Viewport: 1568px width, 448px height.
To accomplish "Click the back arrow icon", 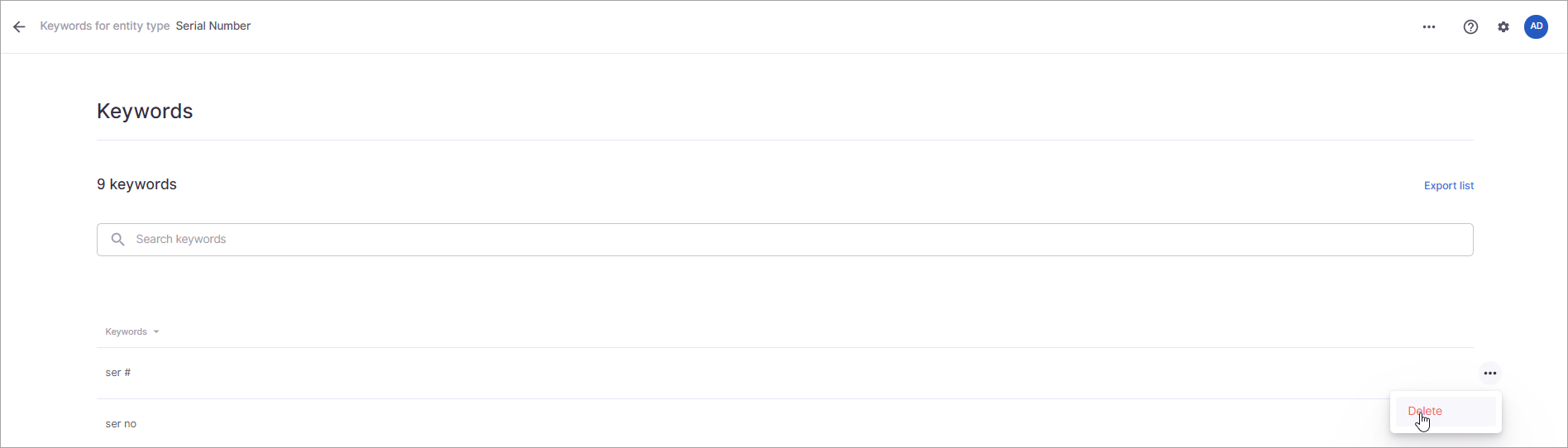I will point(19,26).
